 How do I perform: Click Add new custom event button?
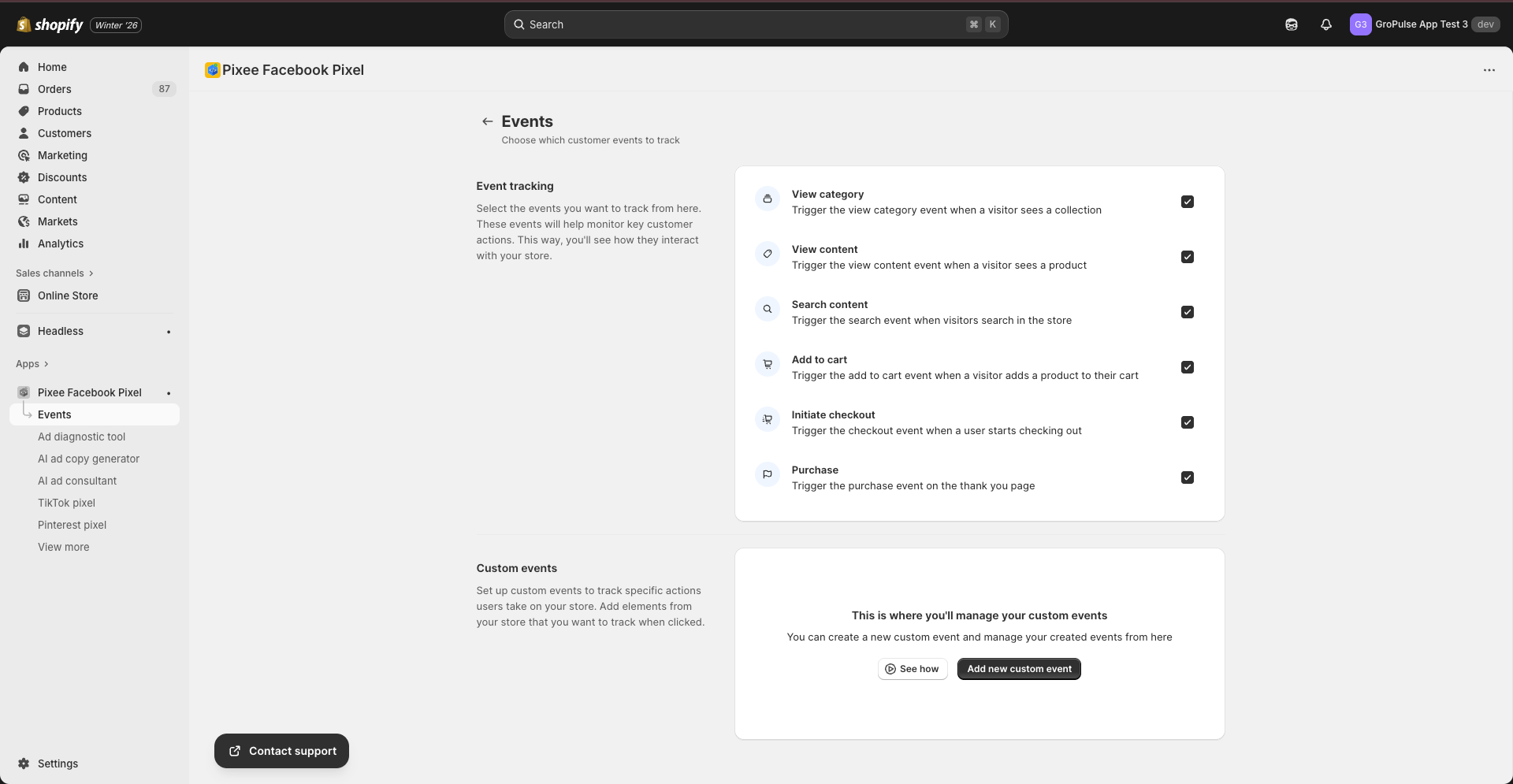click(x=1019, y=669)
